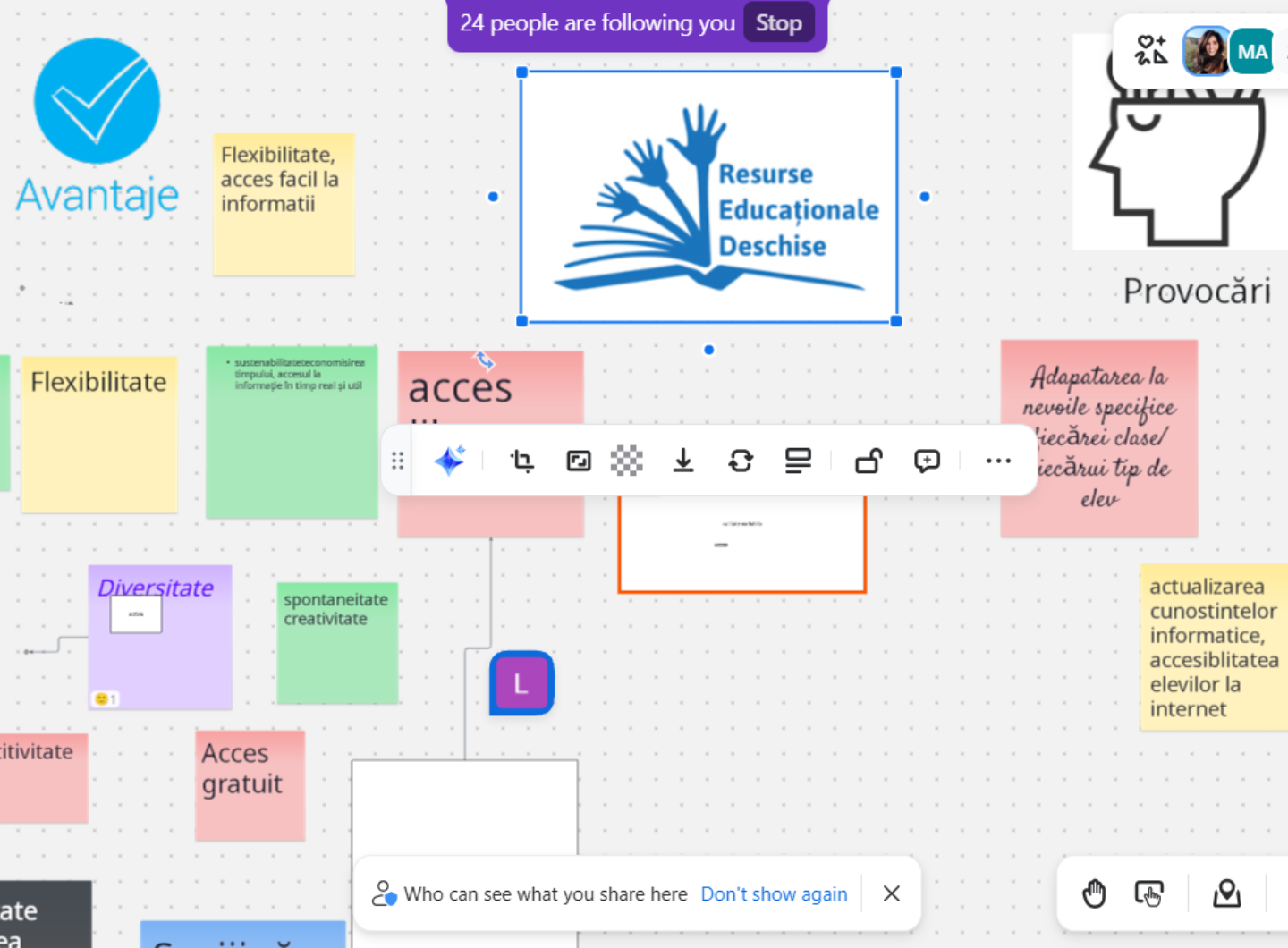Viewport: 1288px width, 948px height.
Task: Select the crop image tool
Action: 522,461
